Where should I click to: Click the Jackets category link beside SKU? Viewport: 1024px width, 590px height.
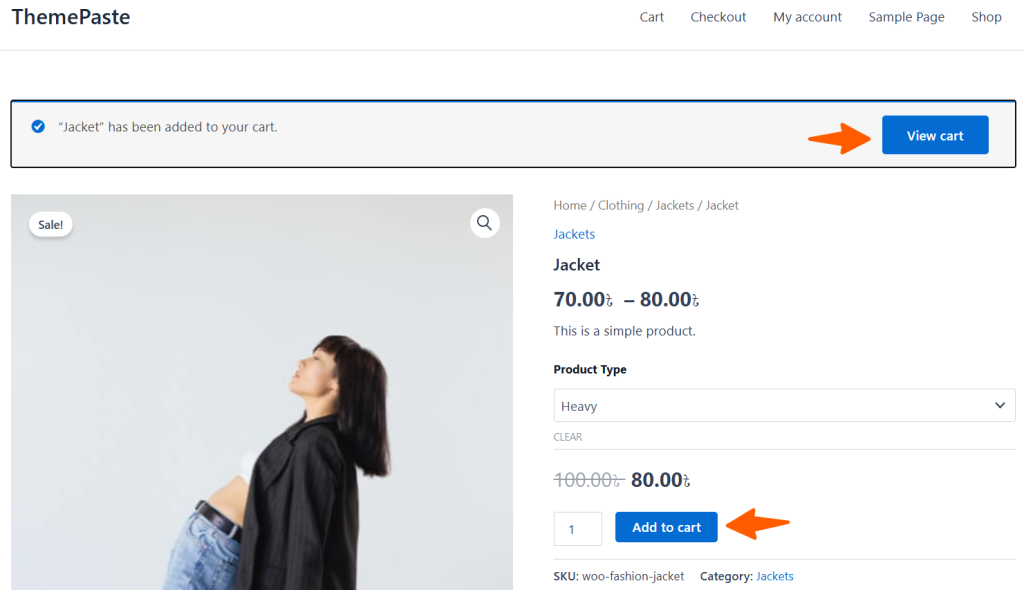(x=775, y=576)
